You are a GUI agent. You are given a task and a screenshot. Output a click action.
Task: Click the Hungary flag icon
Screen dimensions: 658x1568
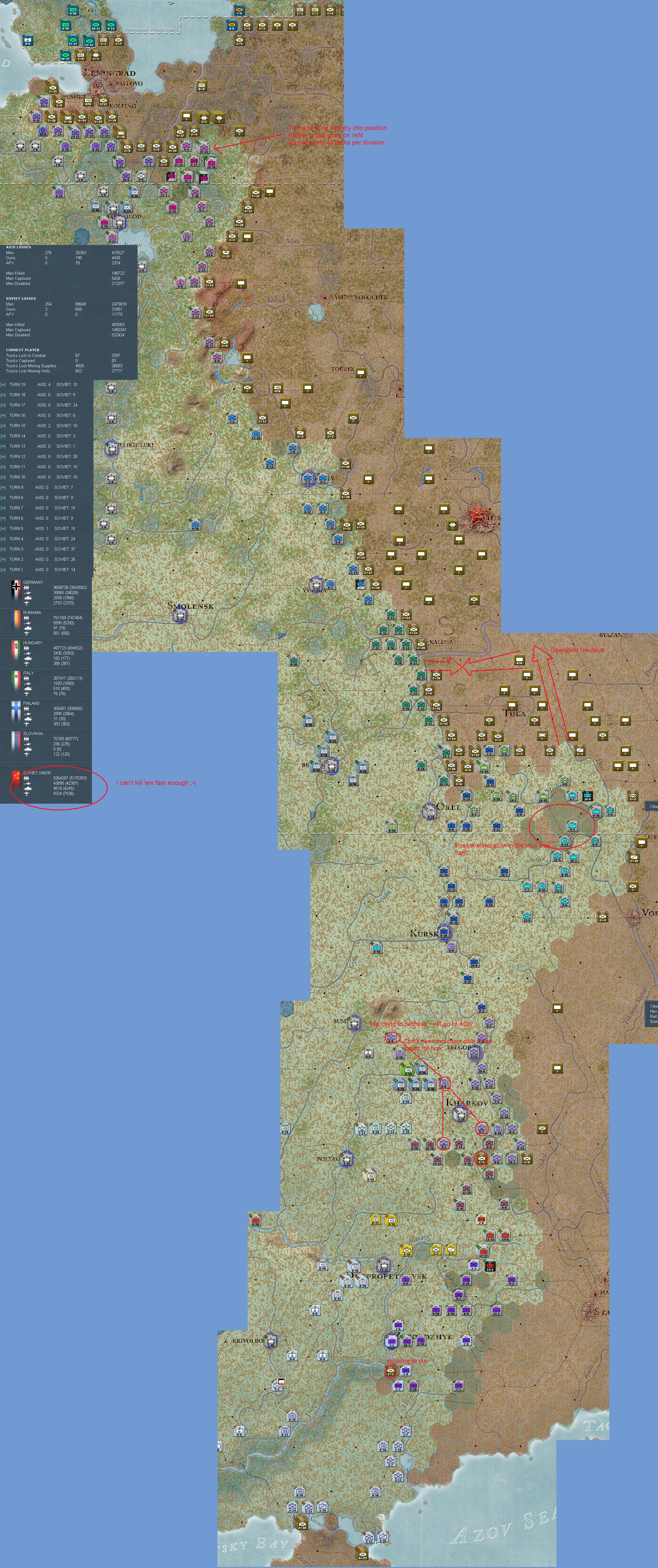(16, 651)
